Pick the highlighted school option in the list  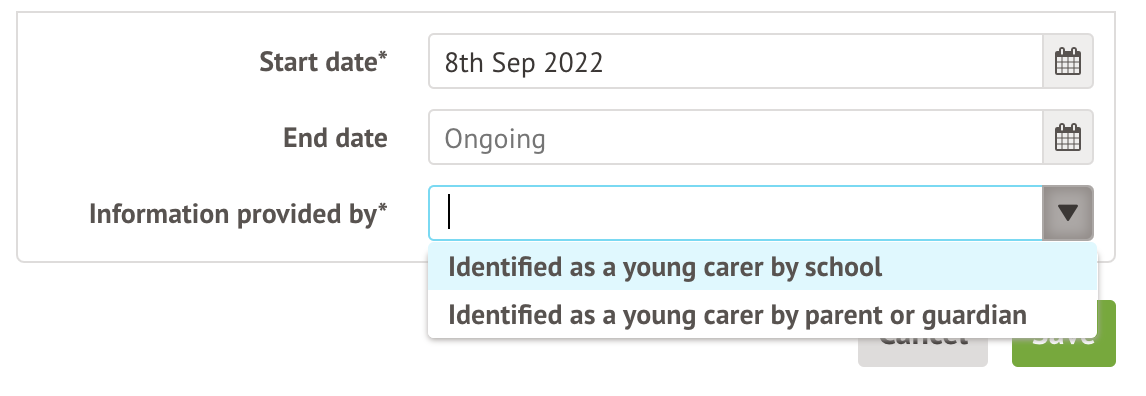tap(762, 267)
